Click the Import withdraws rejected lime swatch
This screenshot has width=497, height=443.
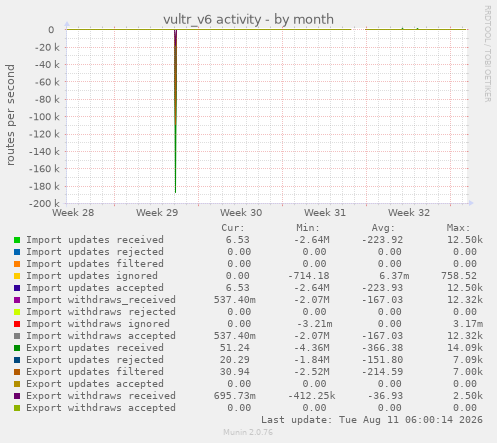(17, 312)
